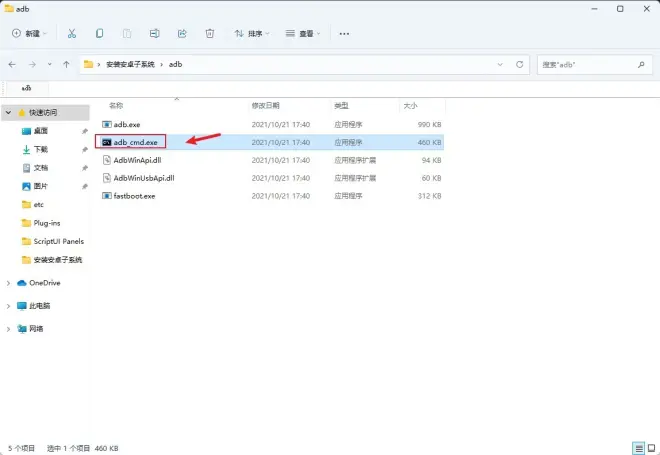Unpin 文档 using its pin icon
Image resolution: width=660 pixels, height=455 pixels.
(x=85, y=168)
